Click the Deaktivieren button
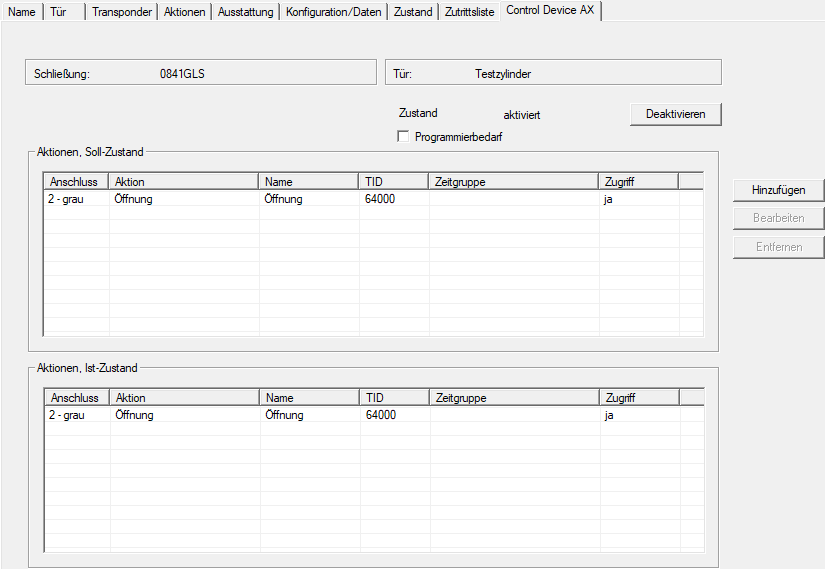 click(676, 114)
